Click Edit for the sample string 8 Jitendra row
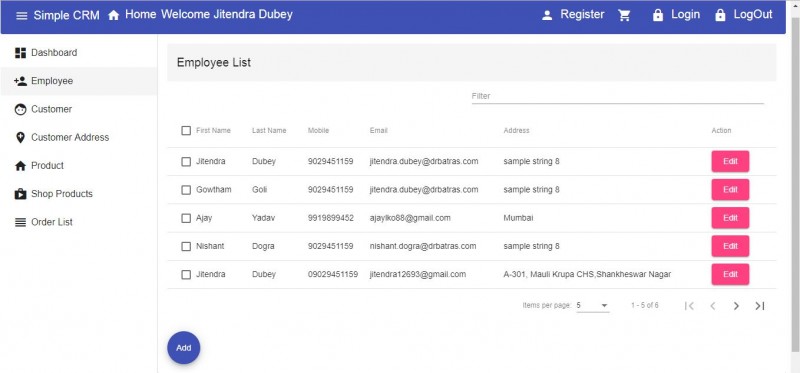Screen dimensions: 800x373 730,161
